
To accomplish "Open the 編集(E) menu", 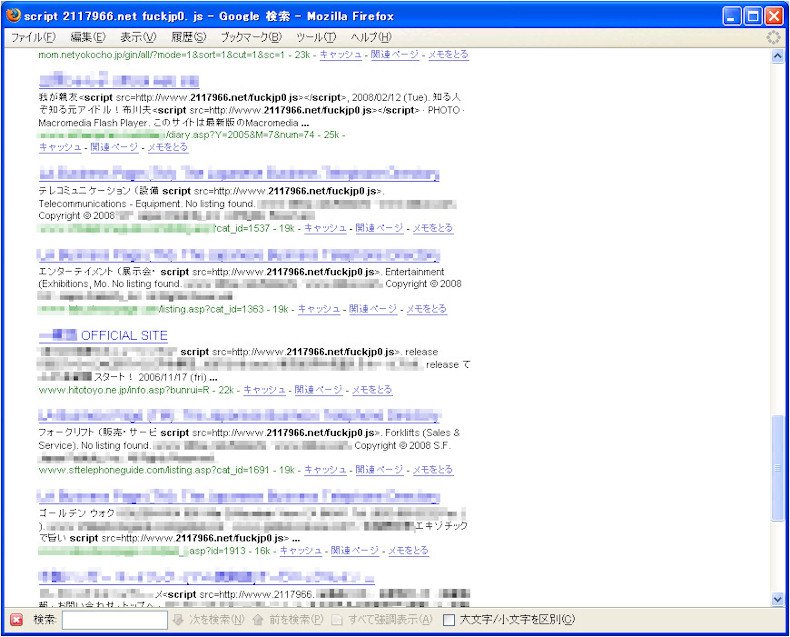I will pos(88,37).
